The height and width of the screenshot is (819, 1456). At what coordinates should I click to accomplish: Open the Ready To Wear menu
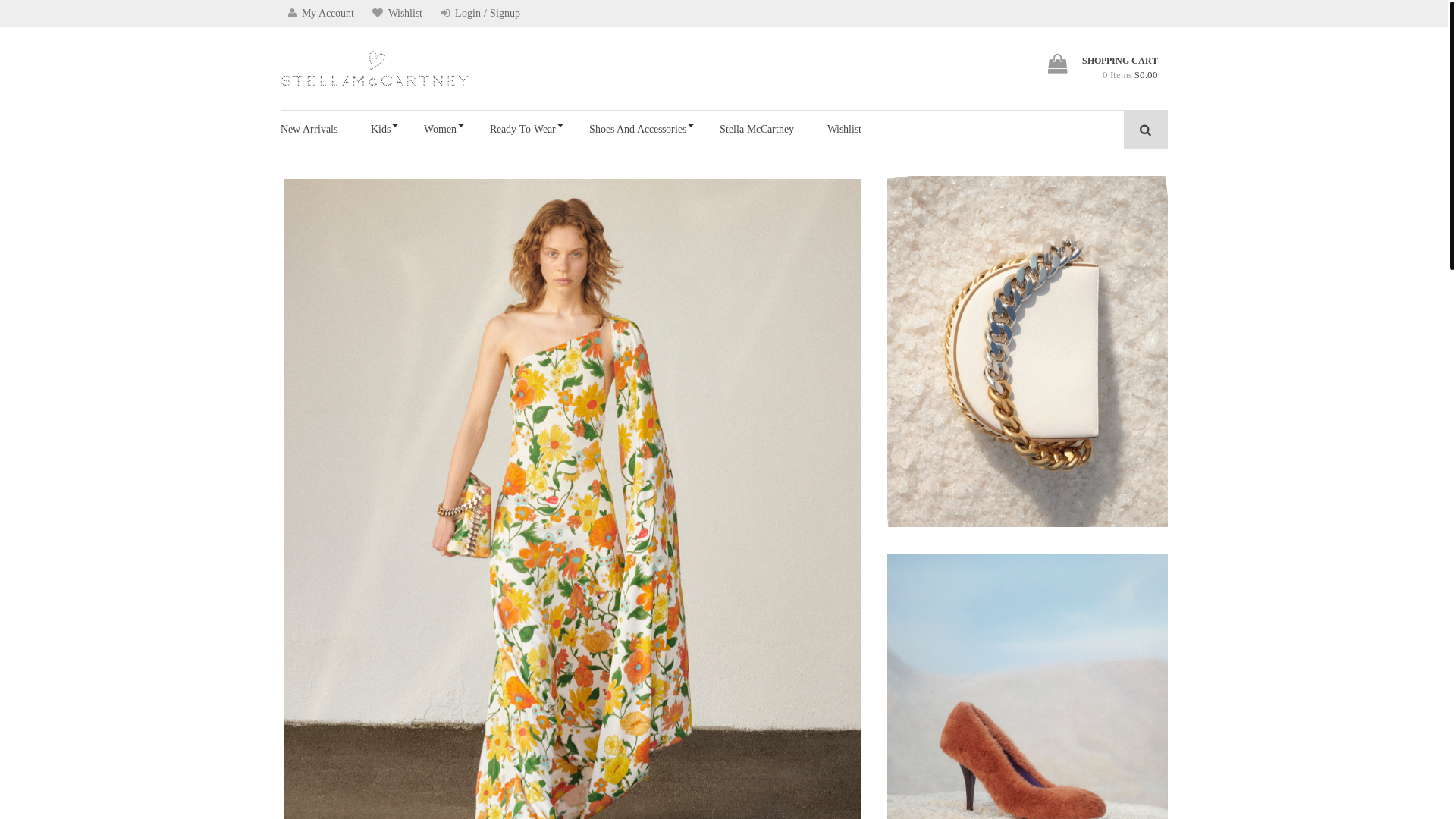click(522, 130)
